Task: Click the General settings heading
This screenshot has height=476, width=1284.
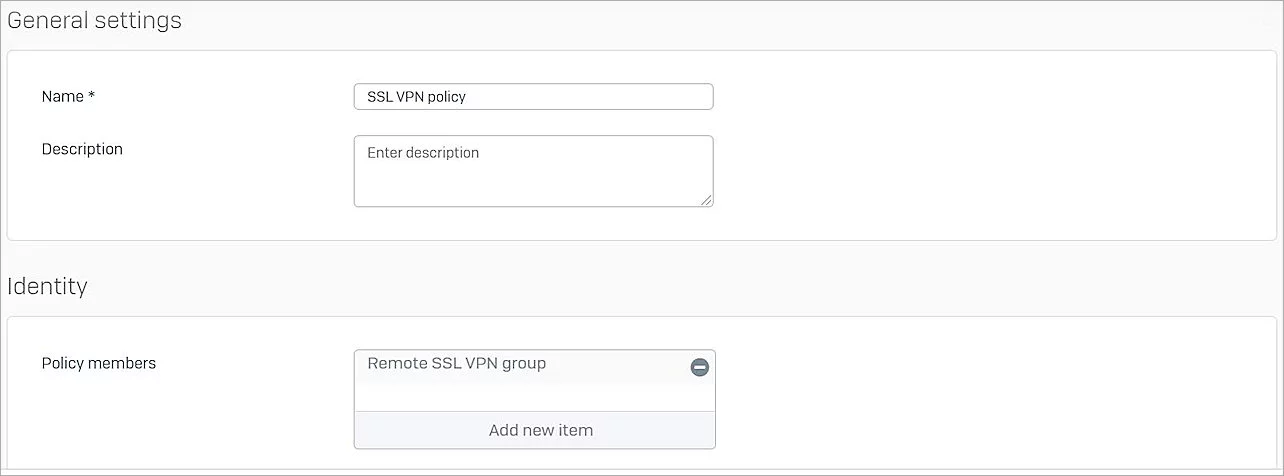Action: [95, 20]
